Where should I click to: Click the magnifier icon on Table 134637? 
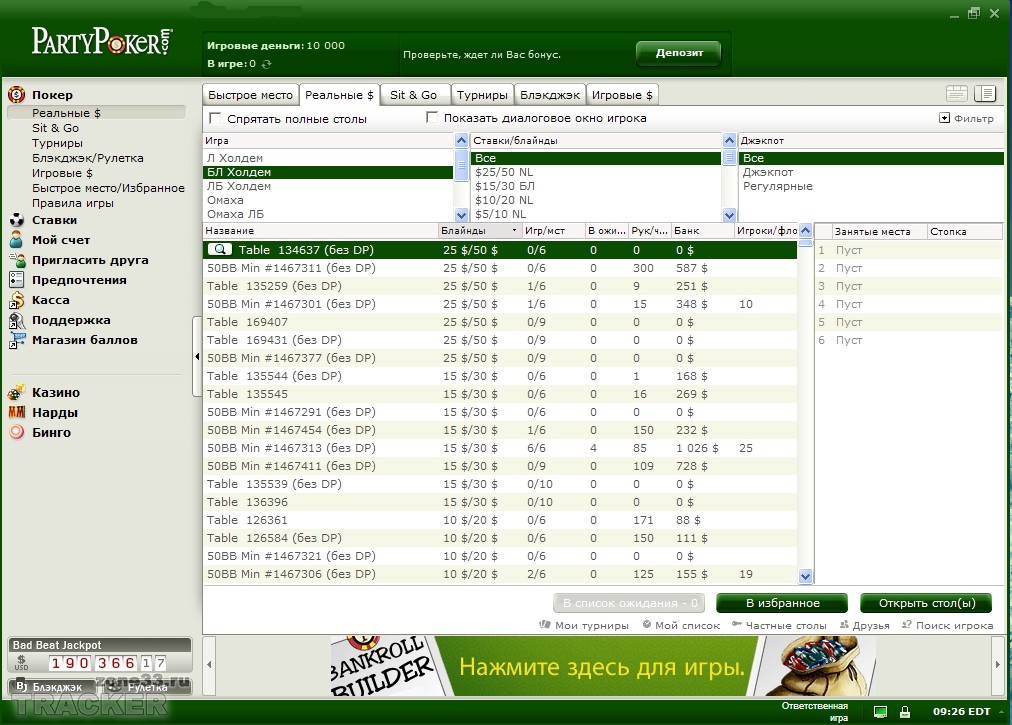[x=219, y=250]
